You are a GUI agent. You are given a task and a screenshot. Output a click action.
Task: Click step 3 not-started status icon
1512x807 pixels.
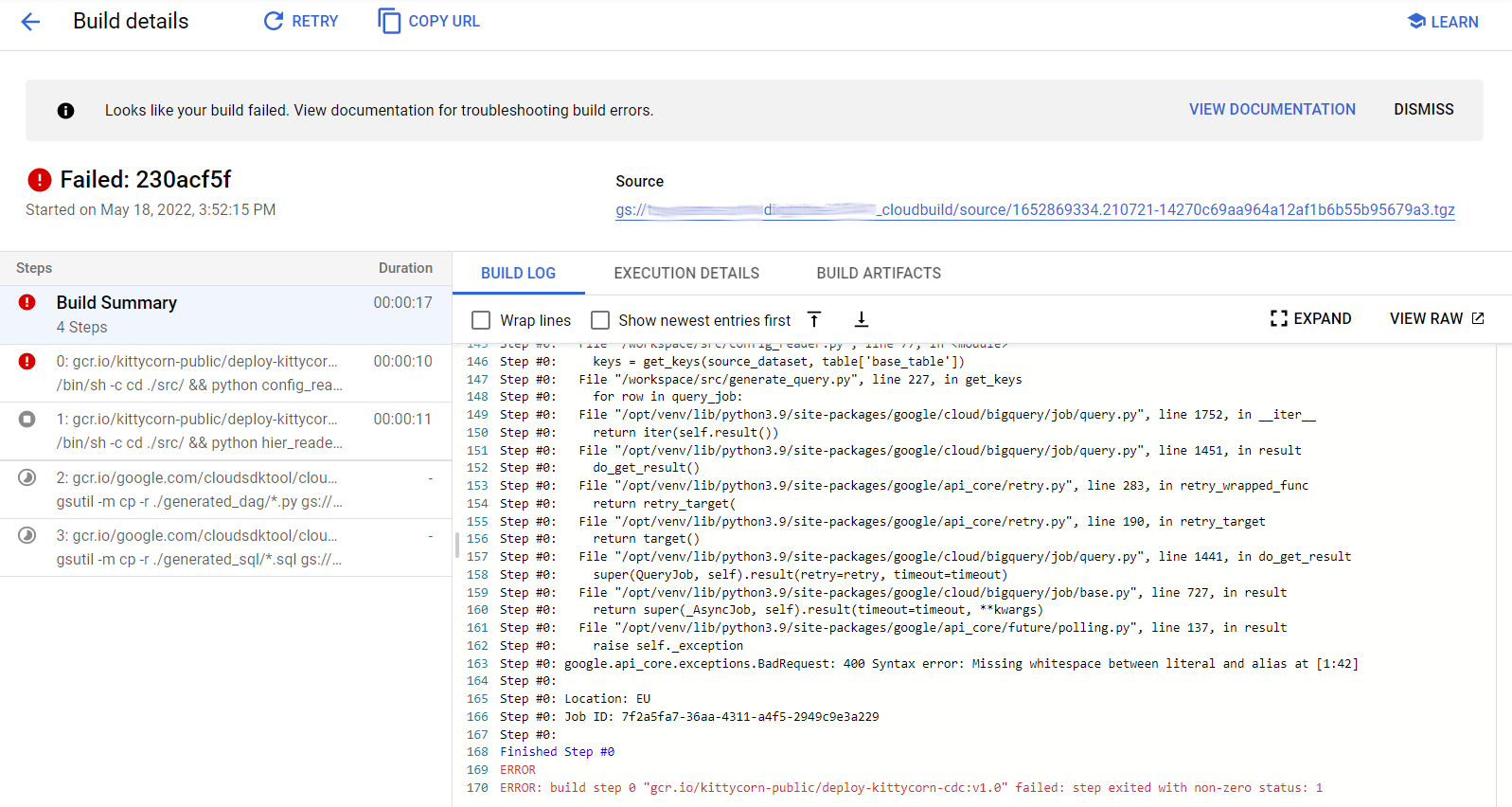[x=27, y=535]
